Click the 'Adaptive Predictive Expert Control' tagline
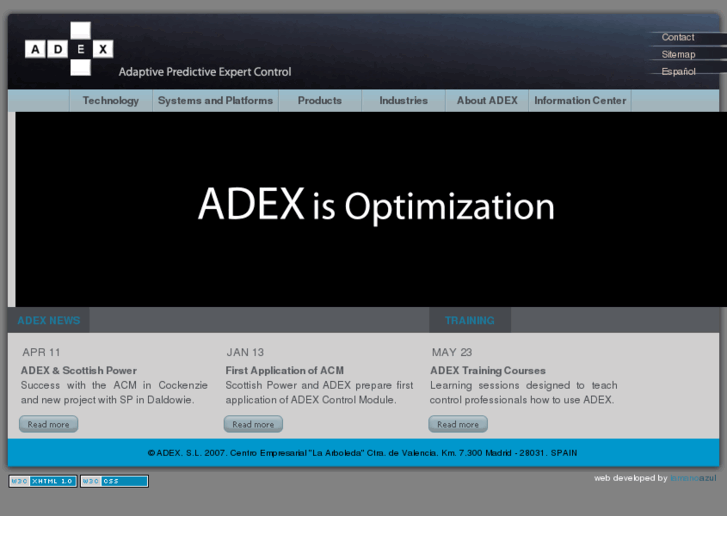Screen dimensions: 727x545 (x=205, y=72)
